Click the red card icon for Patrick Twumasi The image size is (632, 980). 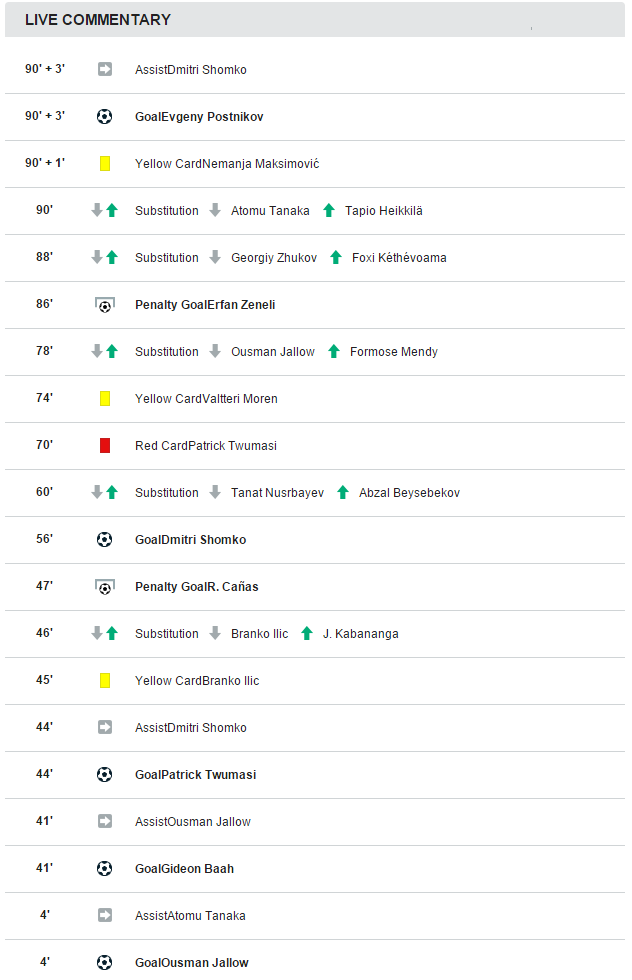(x=105, y=446)
